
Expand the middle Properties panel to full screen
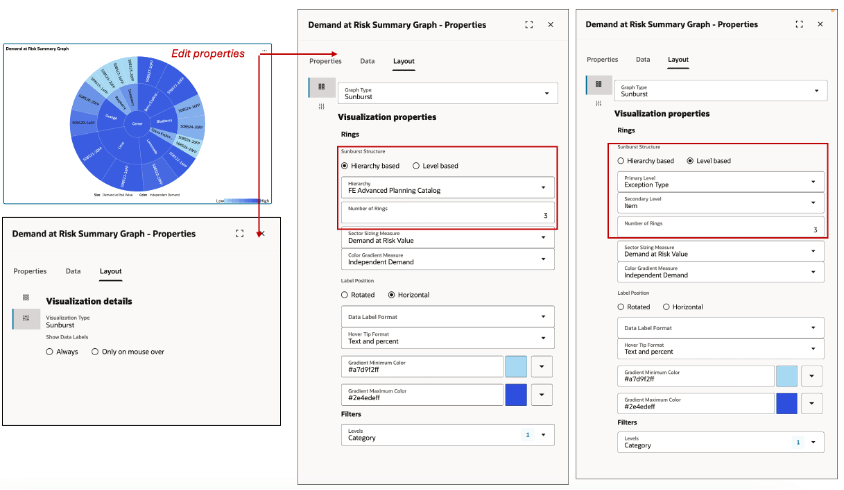529,25
